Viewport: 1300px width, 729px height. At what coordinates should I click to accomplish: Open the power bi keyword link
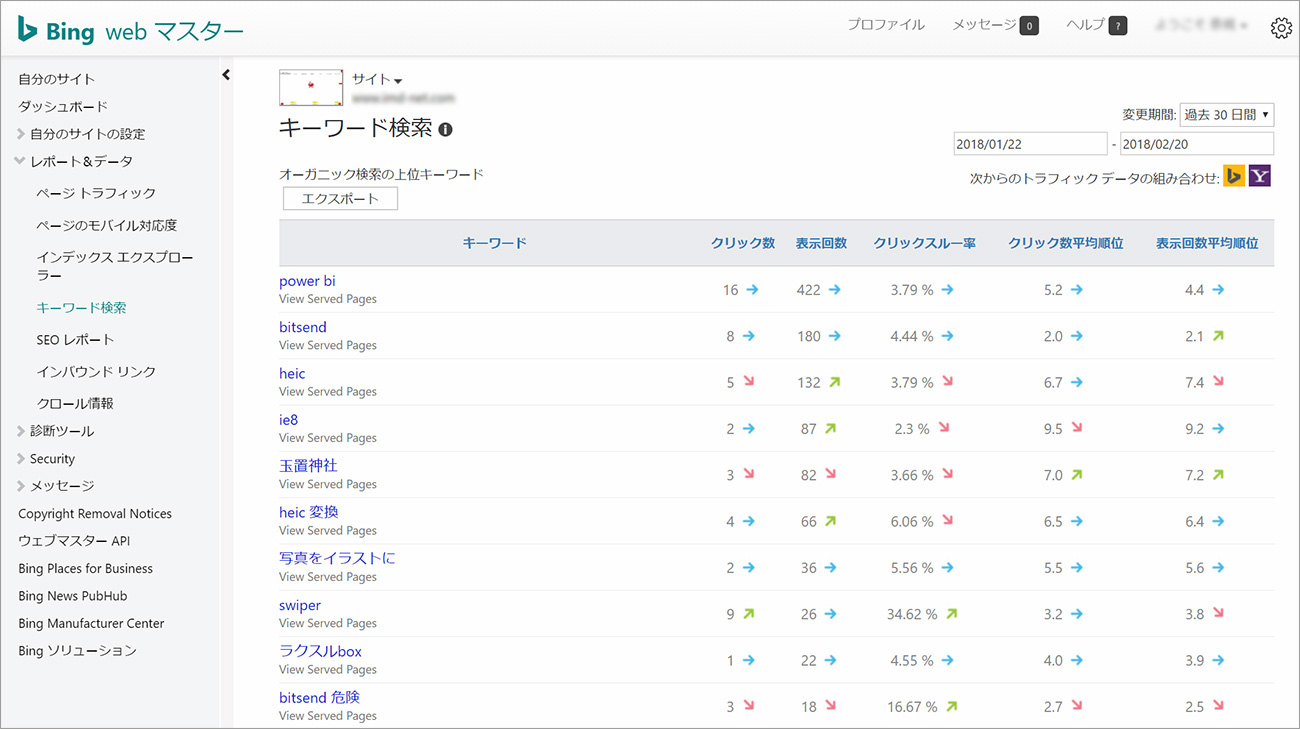coord(307,281)
